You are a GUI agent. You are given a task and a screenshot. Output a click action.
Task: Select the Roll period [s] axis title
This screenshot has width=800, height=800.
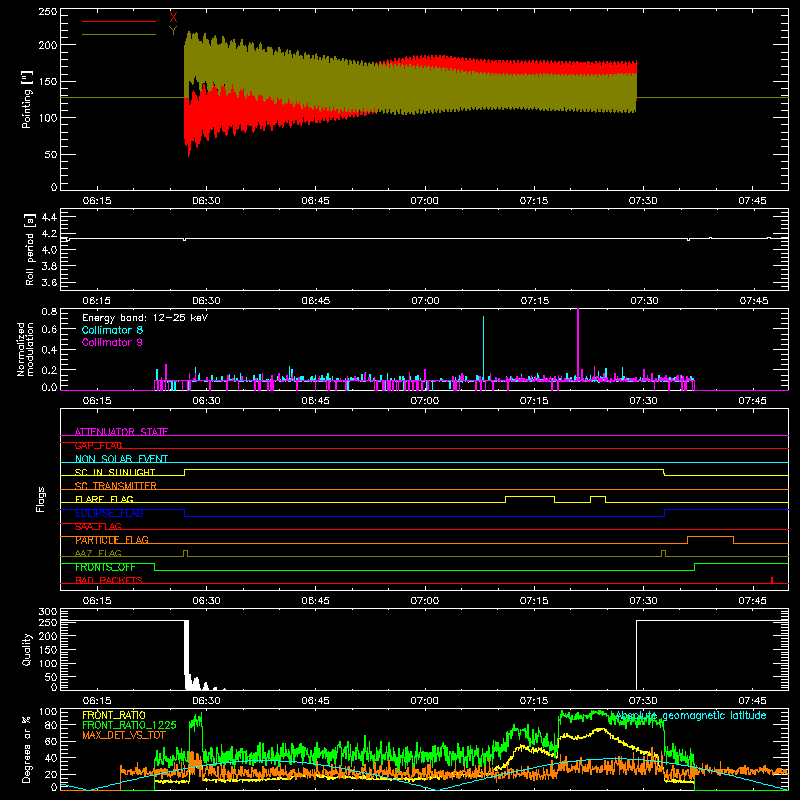tap(29, 249)
